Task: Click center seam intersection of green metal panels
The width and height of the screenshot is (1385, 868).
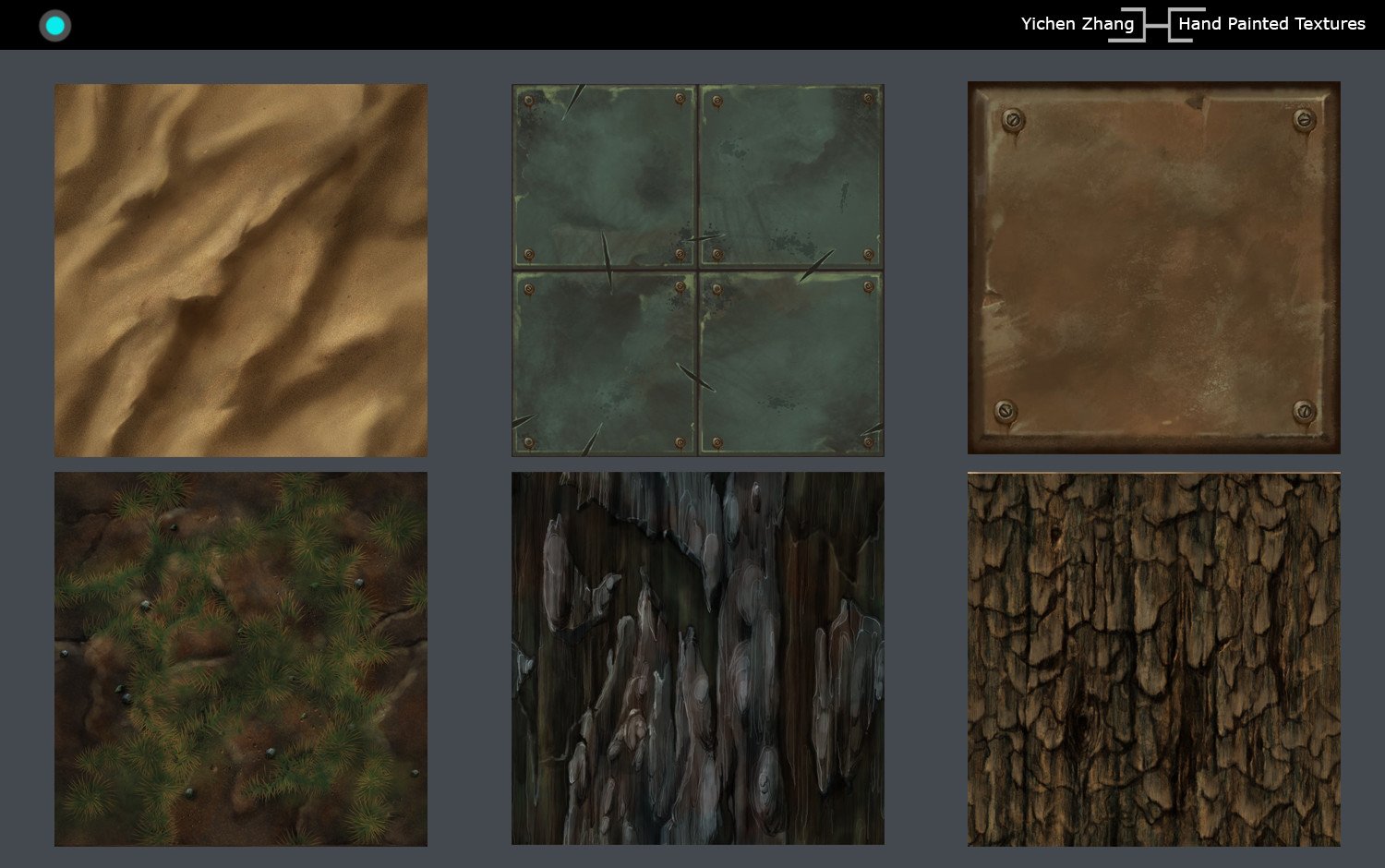Action: tap(698, 270)
